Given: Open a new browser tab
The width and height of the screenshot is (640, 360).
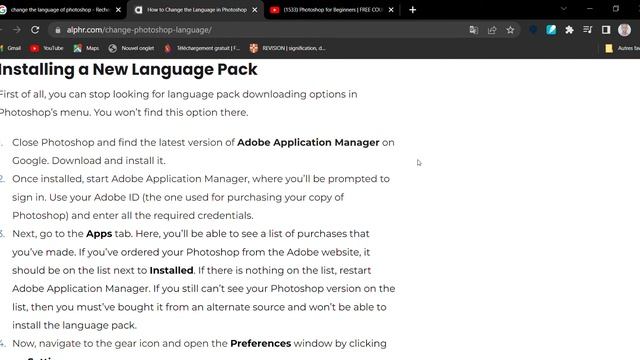Looking at the screenshot, I should [x=413, y=10].
